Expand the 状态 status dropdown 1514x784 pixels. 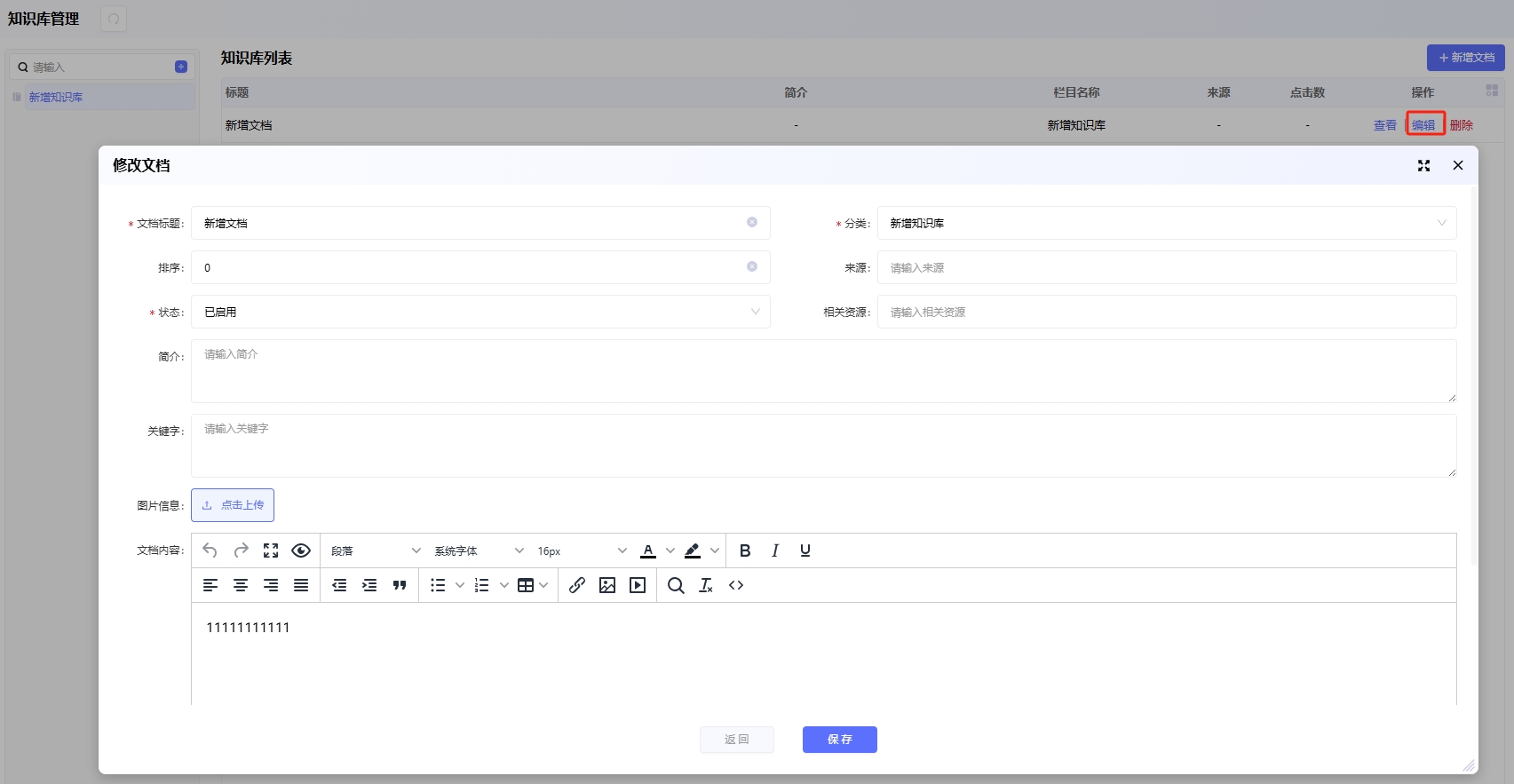(x=480, y=312)
